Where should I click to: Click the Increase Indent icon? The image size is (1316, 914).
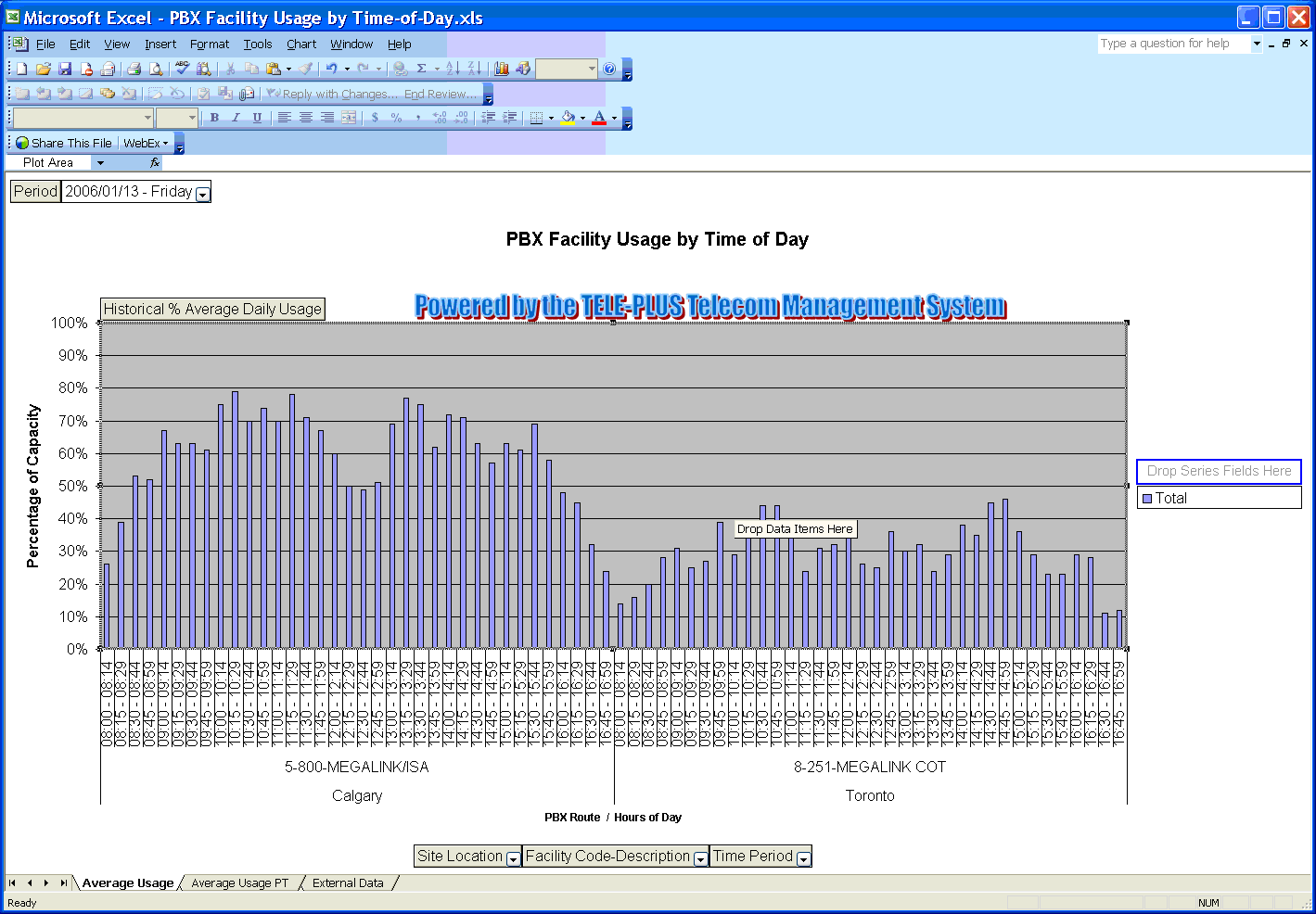click(x=509, y=118)
